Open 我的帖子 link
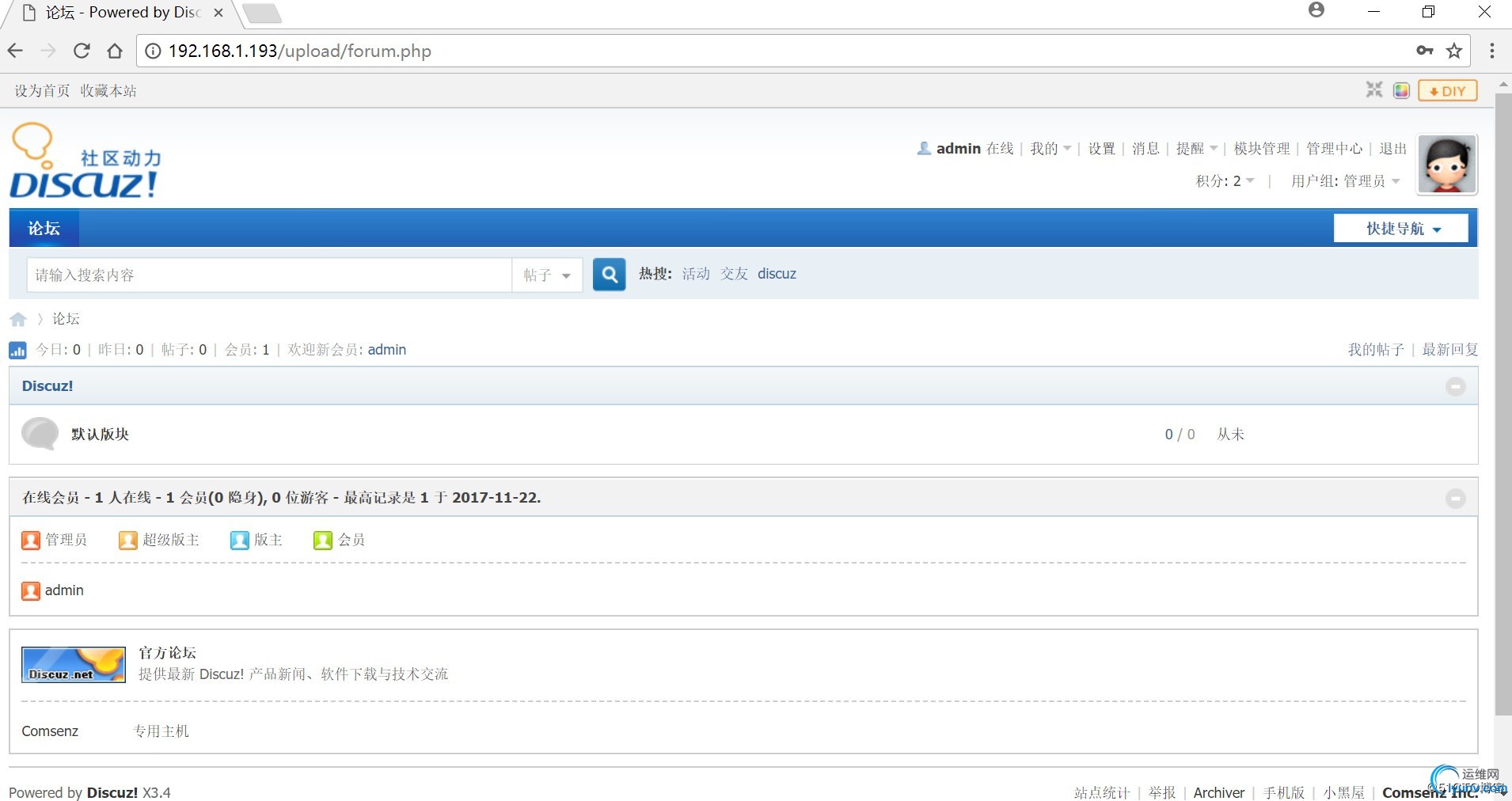This screenshot has height=801, width=1512. coord(1376,350)
